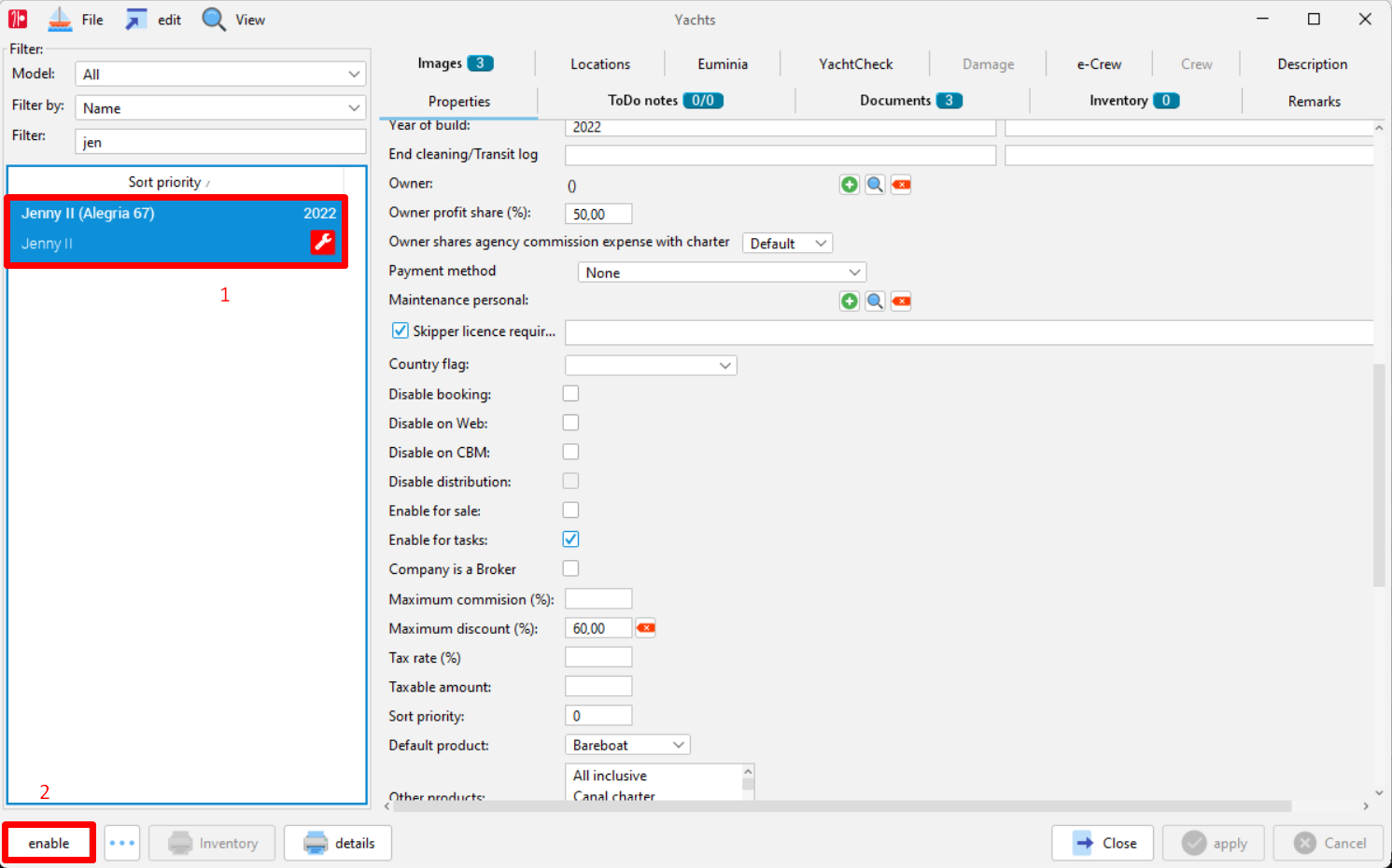Click the Filter text input field
Viewport: 1392px width, 868px height.
[220, 142]
